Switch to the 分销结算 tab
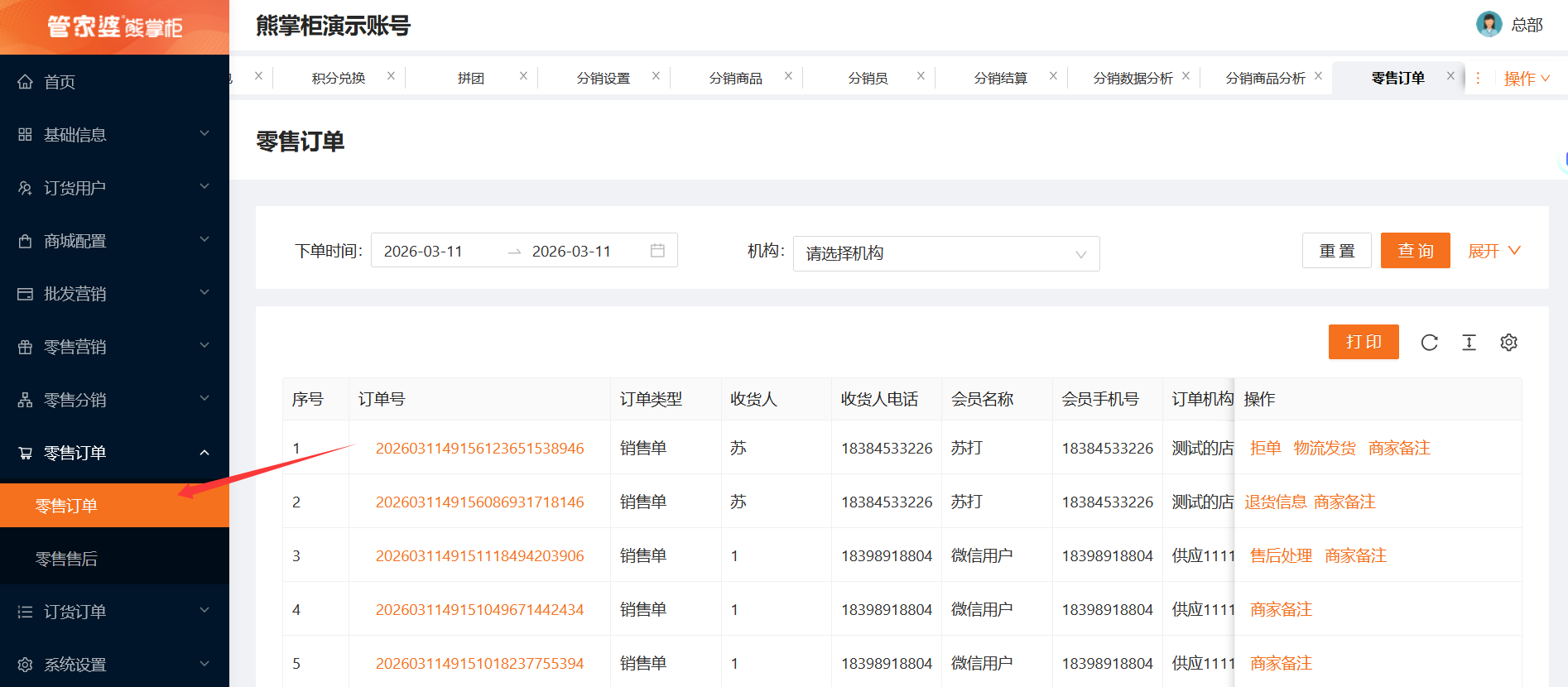The height and width of the screenshot is (687, 1568). click(1000, 78)
